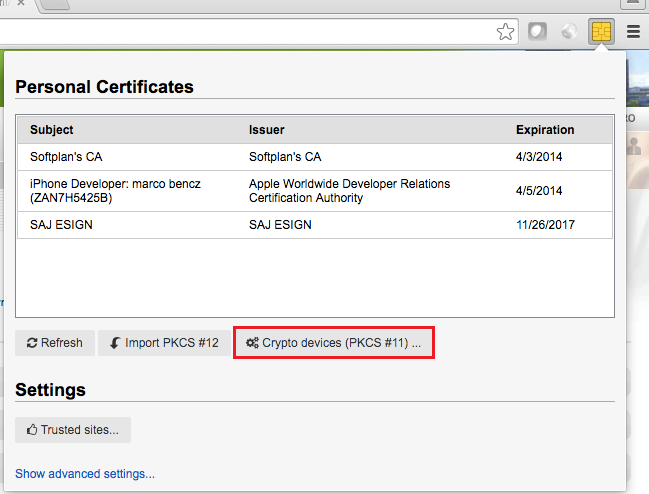The width and height of the screenshot is (649, 494).
Task: Open Trusted sites settings
Action: [x=73, y=430]
